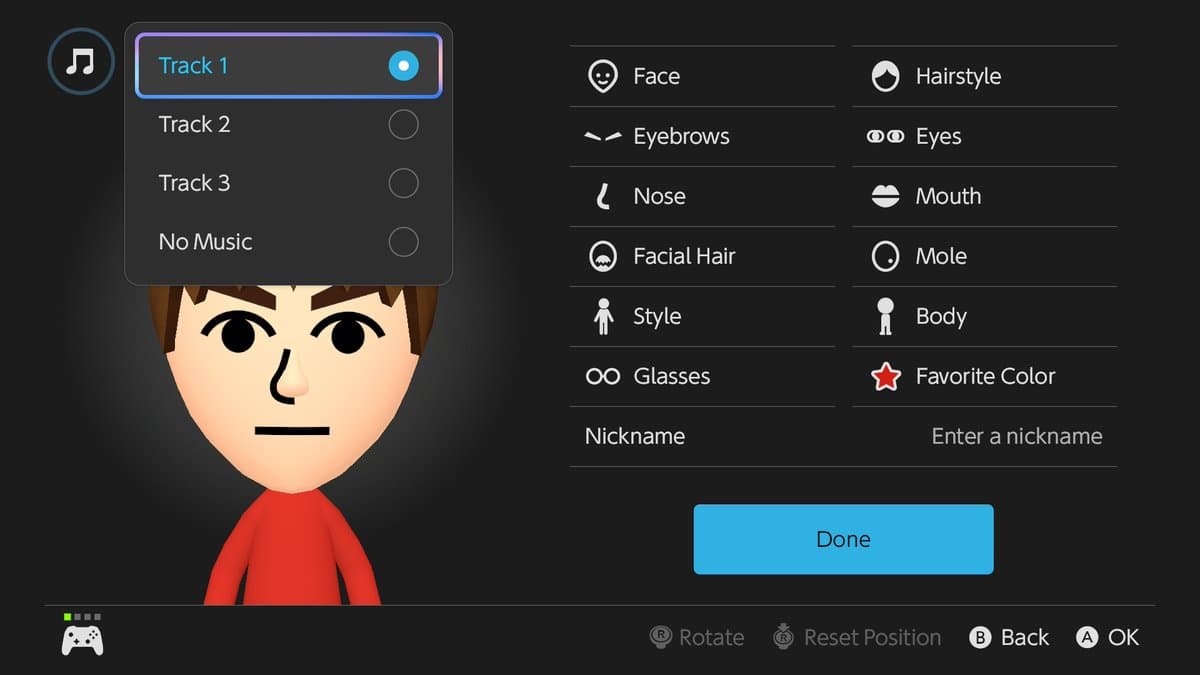This screenshot has width=1200, height=675.
Task: Click the controller icon in footer
Action: (x=82, y=639)
